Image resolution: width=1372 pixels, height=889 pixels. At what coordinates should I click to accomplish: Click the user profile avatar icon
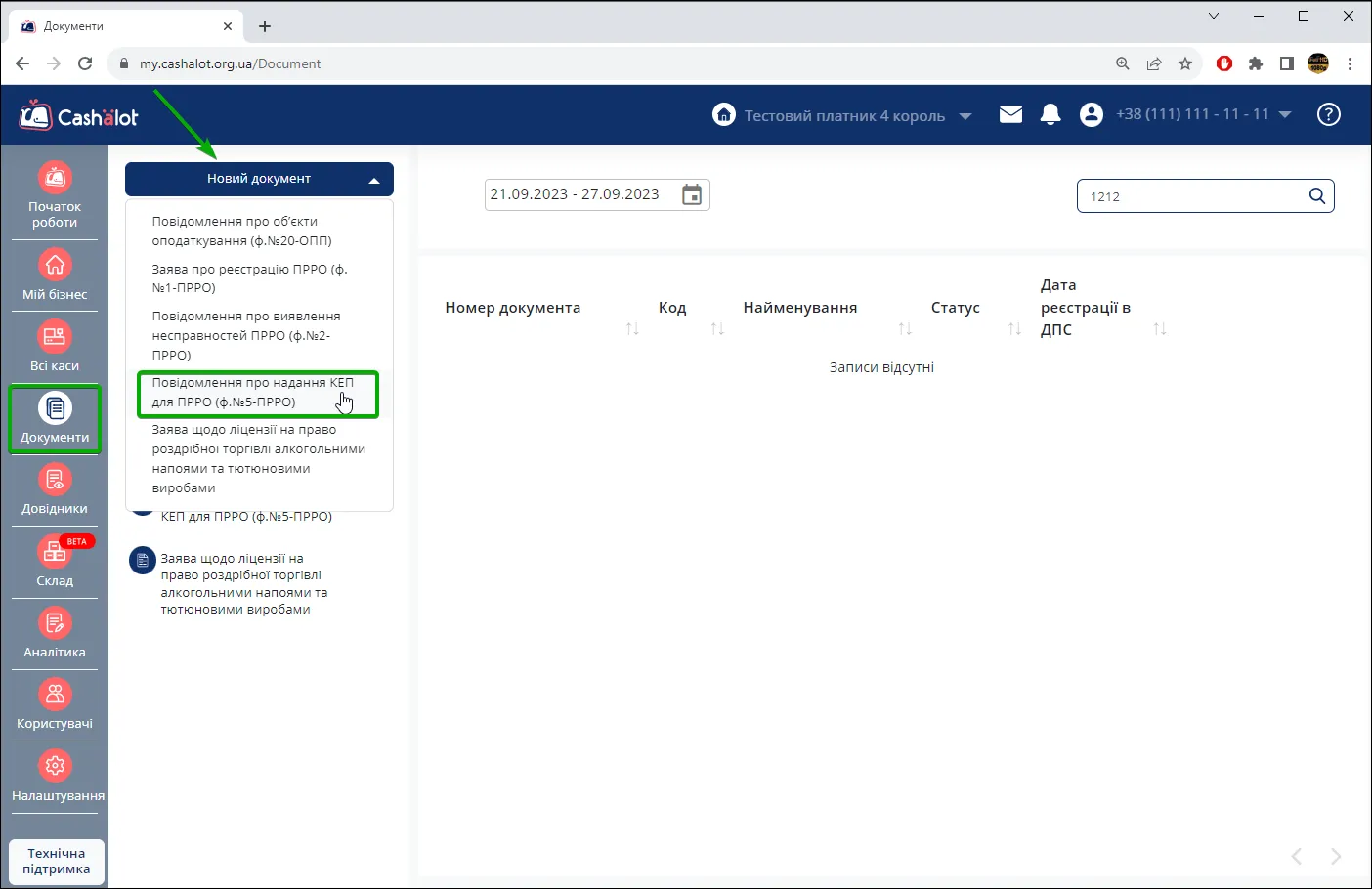(x=1092, y=115)
